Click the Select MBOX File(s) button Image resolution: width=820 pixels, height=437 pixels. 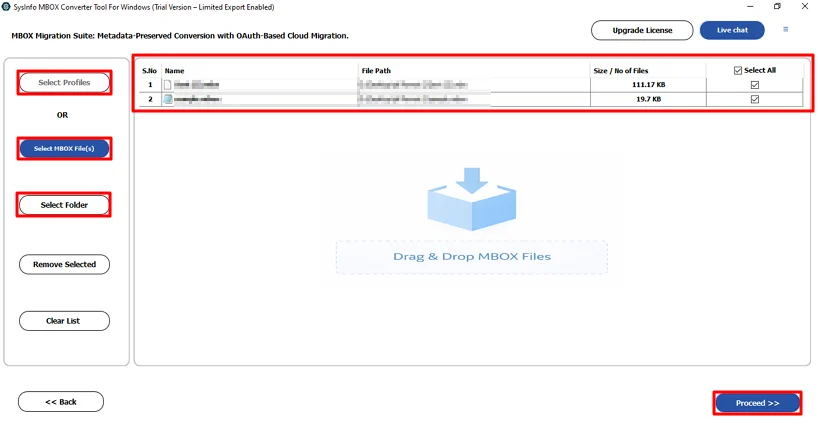click(x=64, y=148)
